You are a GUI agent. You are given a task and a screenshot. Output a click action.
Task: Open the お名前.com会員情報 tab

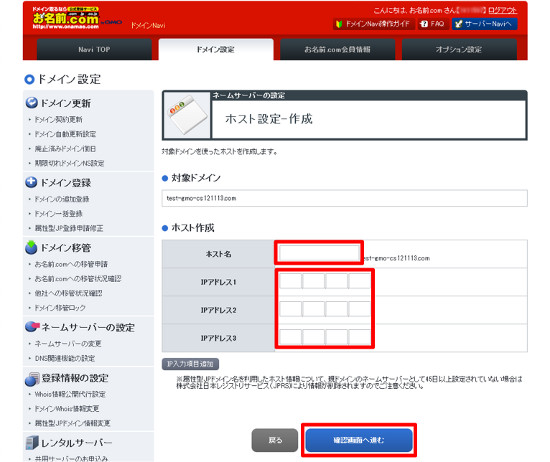coord(337,49)
